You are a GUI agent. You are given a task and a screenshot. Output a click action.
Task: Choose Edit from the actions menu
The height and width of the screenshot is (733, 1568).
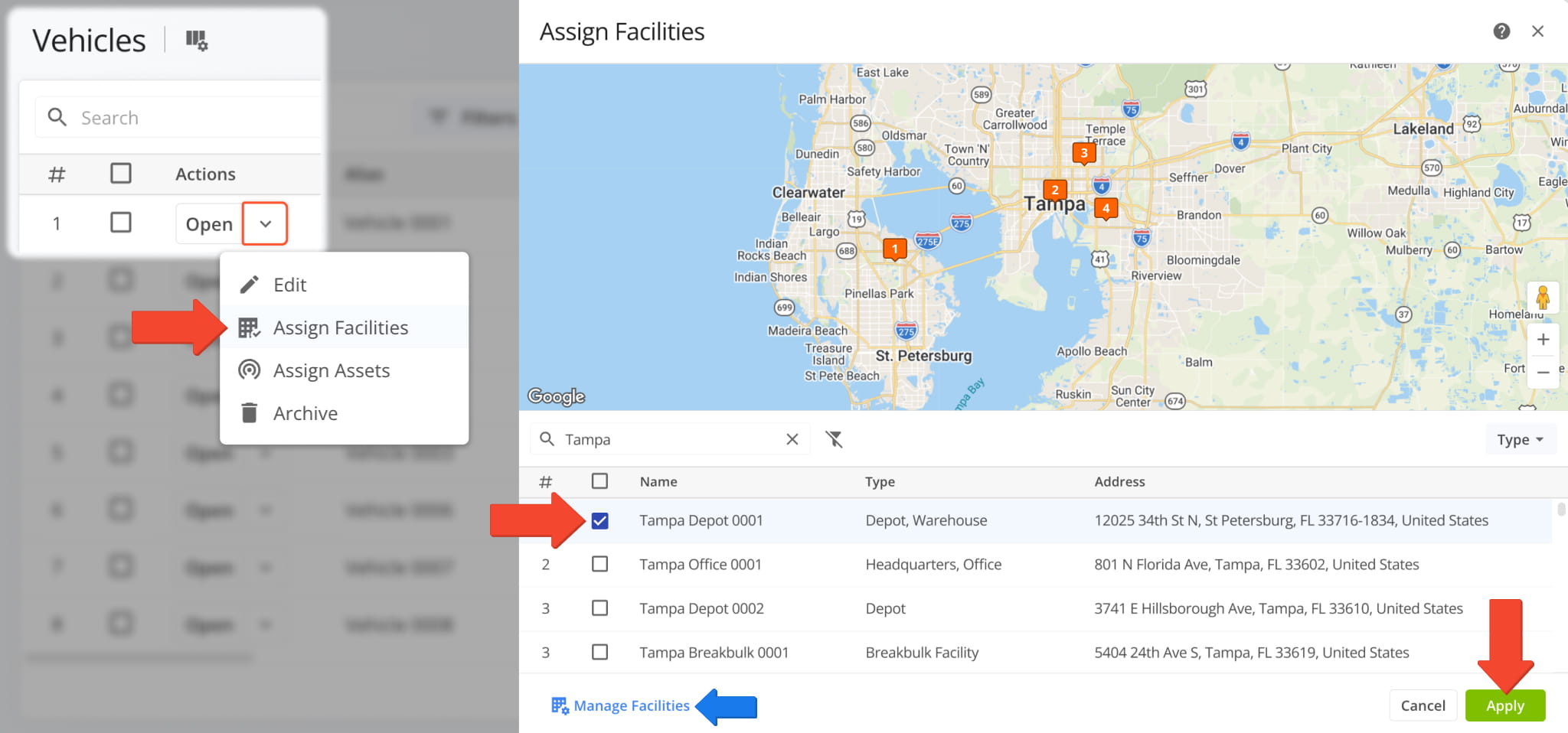(345, 285)
